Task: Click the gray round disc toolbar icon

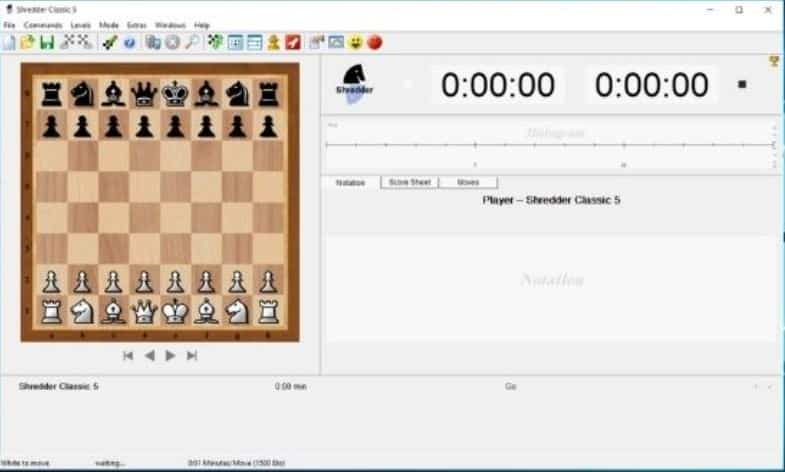Action: click(172, 43)
